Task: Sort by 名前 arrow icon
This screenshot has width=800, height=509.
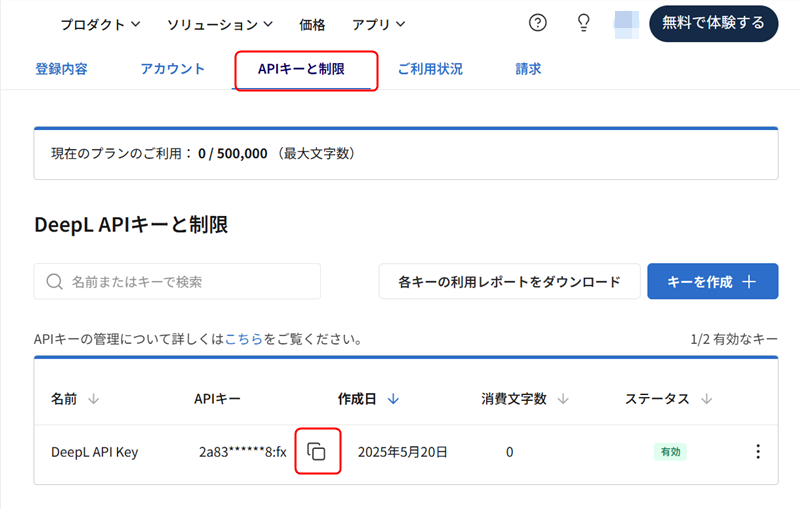Action: pos(93,399)
